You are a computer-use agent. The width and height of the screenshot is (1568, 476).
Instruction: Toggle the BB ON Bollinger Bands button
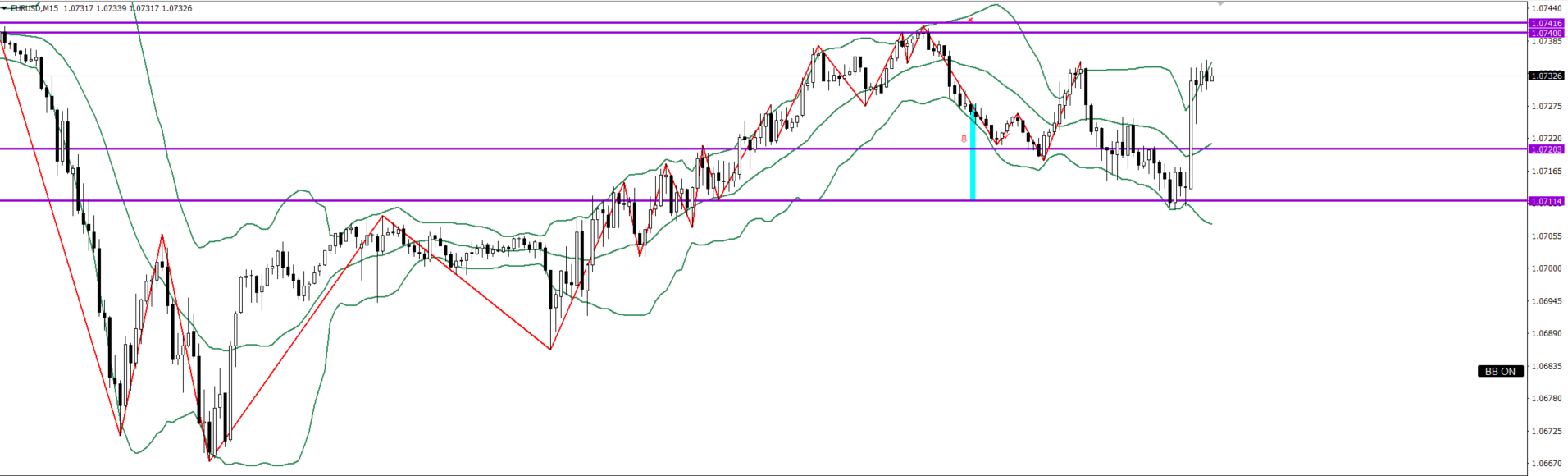click(x=1500, y=372)
